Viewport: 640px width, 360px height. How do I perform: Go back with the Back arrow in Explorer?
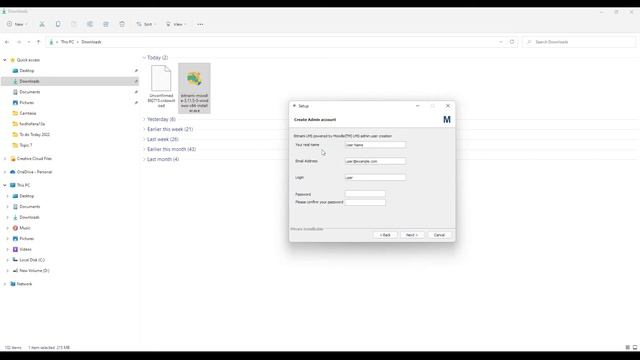(x=7, y=42)
